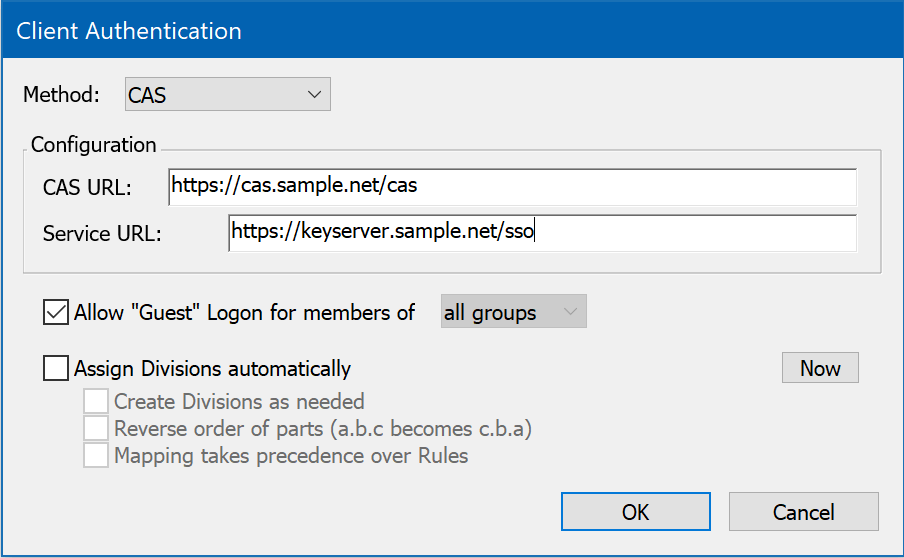Click into the CAS URL text field
Viewport: 904px width, 558px height.
[512, 186]
